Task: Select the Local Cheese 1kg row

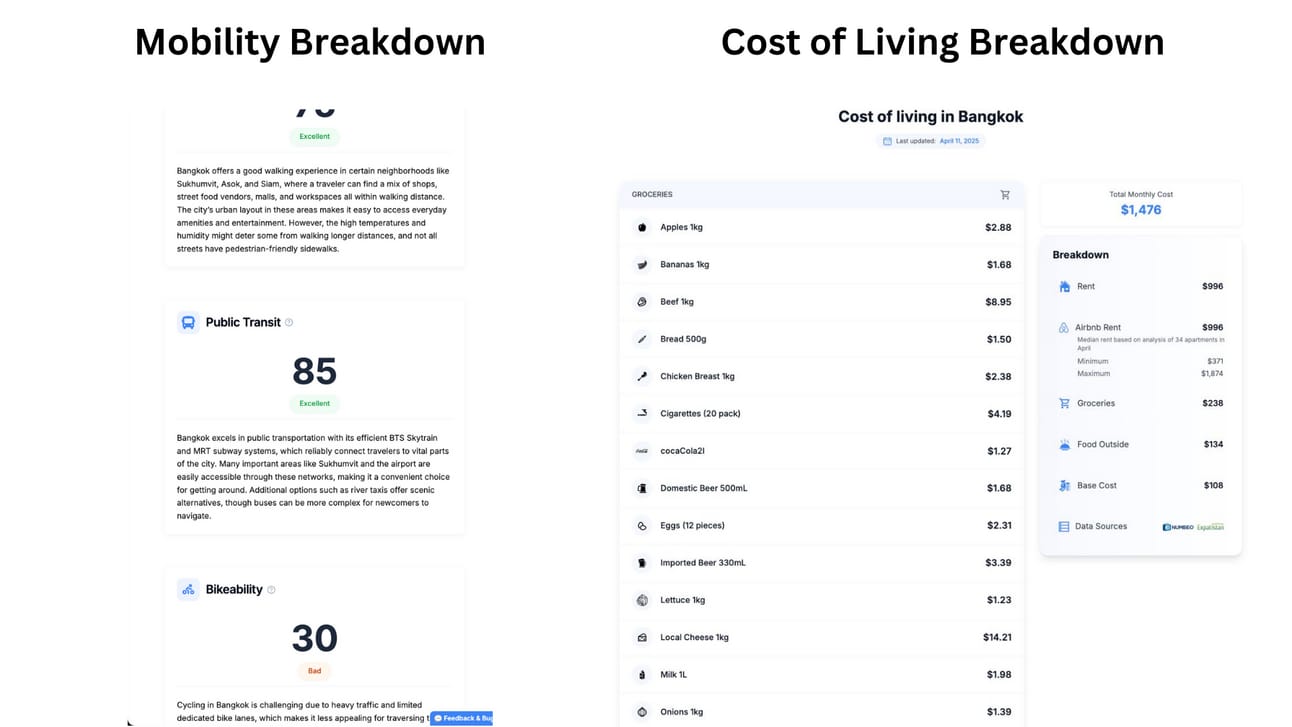Action: click(x=821, y=638)
